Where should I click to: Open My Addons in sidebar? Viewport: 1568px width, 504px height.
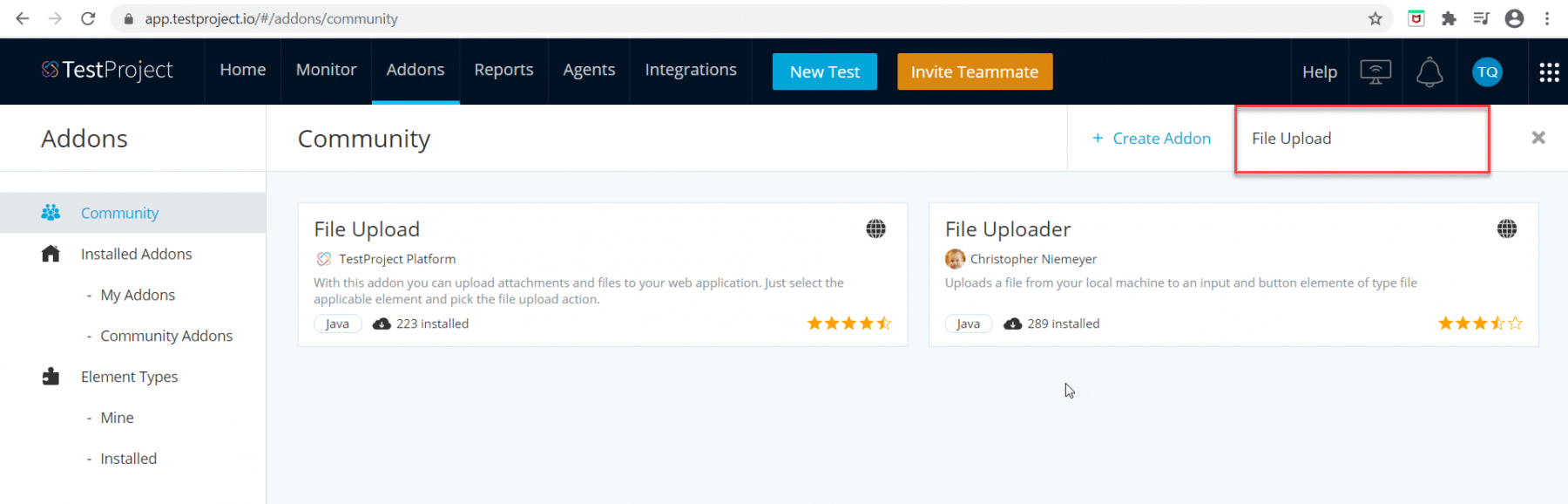tap(138, 295)
